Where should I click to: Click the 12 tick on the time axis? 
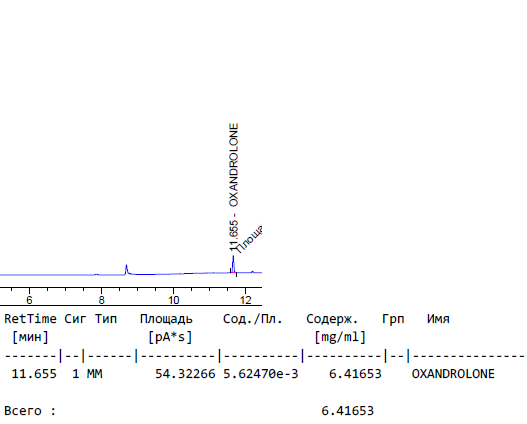tap(246, 300)
